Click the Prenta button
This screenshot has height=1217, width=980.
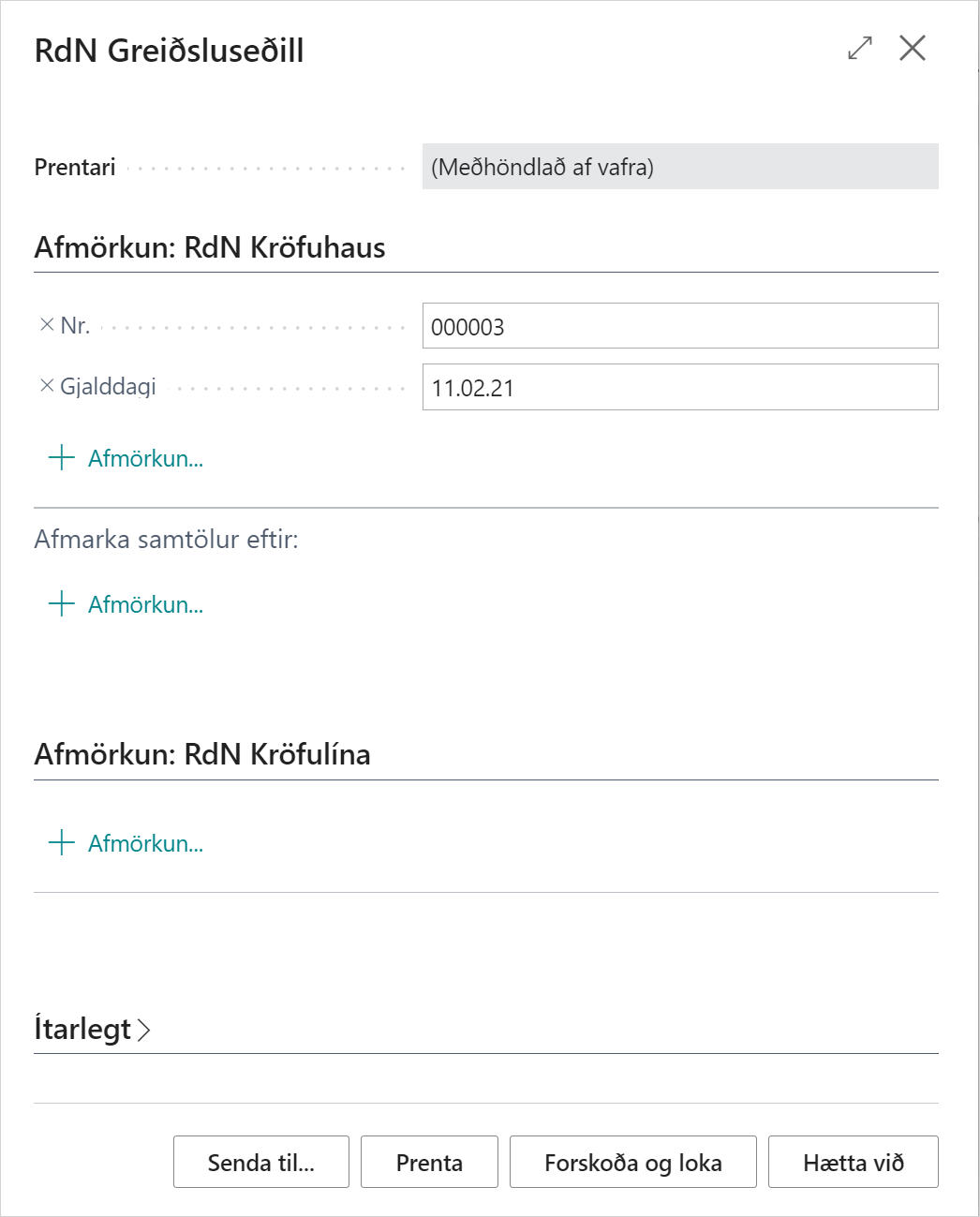click(x=429, y=1162)
